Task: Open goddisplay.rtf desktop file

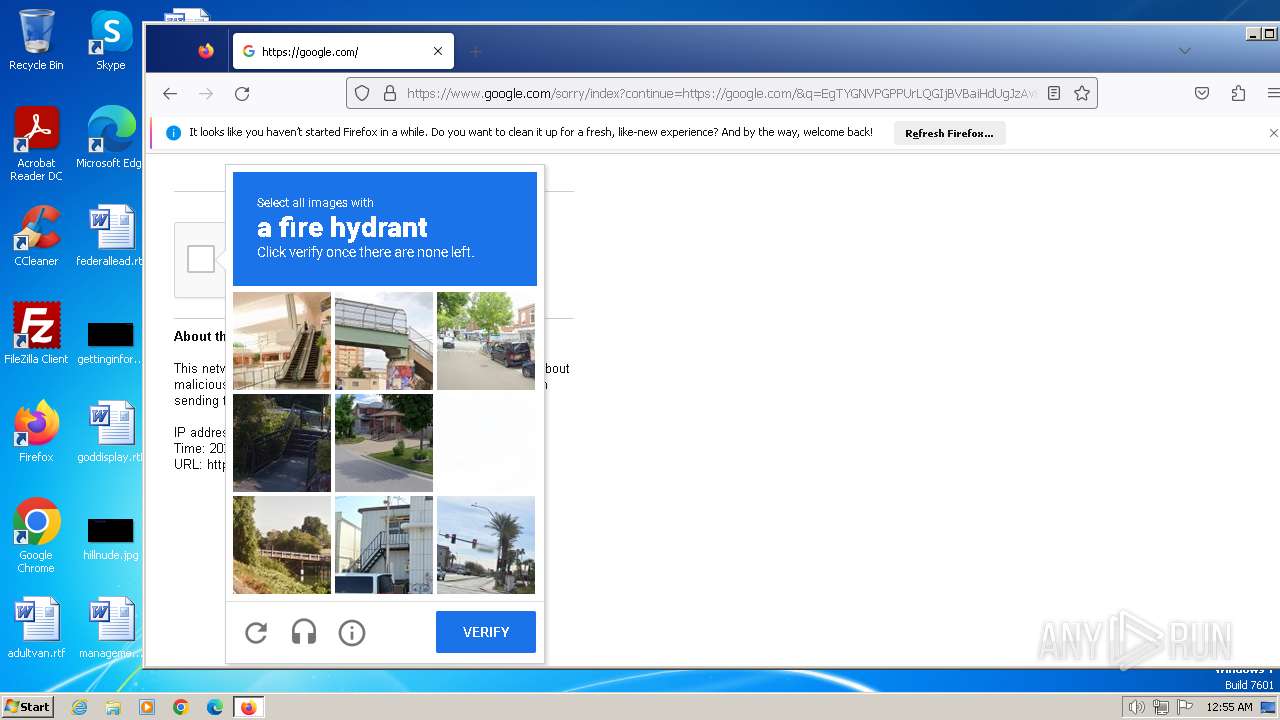Action: point(110,432)
